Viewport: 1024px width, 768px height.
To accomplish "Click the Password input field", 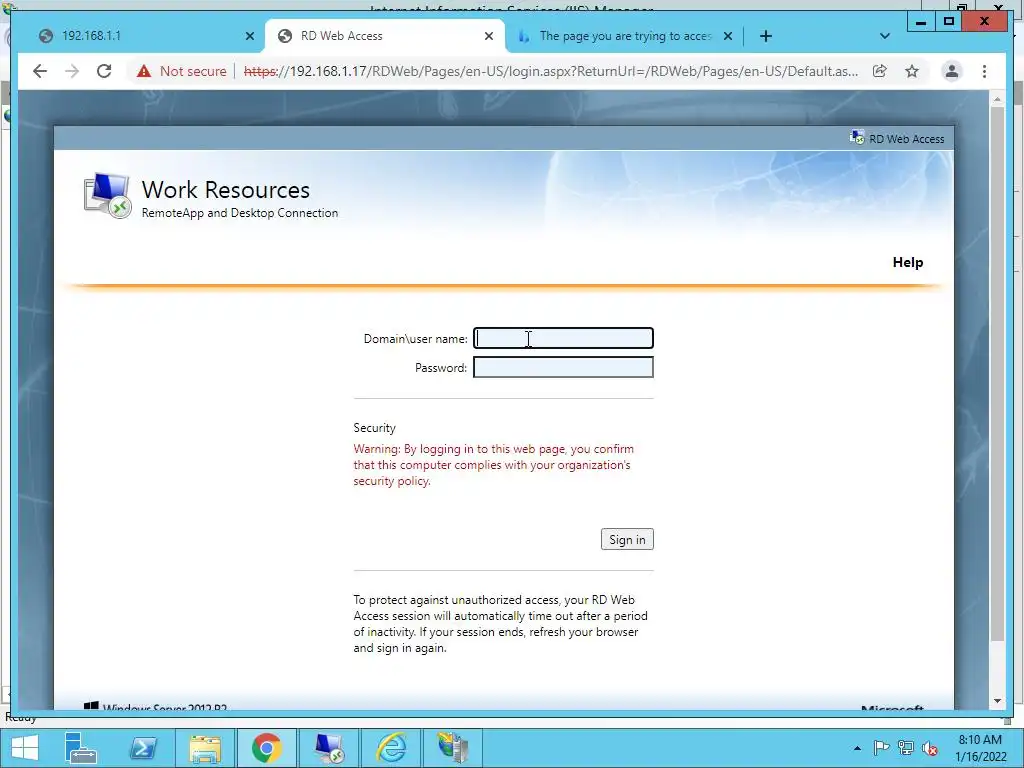I will (563, 367).
